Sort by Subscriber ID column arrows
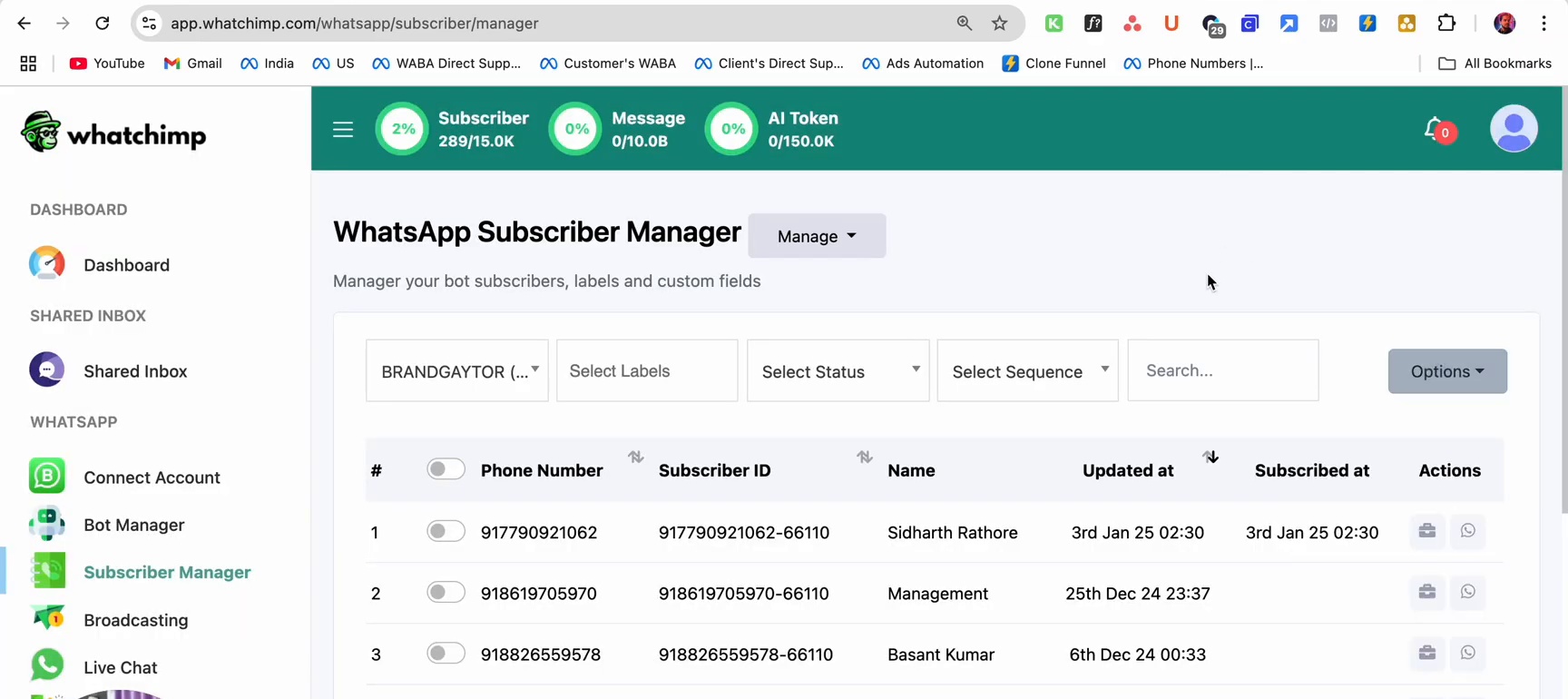1568x699 pixels. point(865,457)
